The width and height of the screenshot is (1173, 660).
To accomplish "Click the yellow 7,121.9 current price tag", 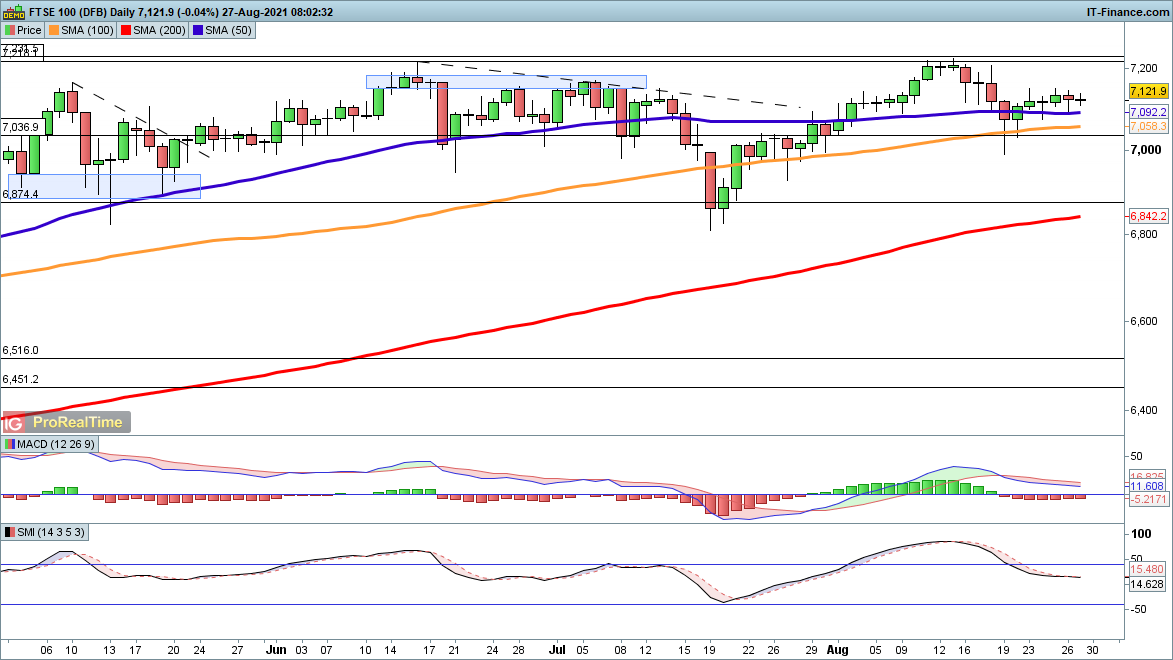I will click(1148, 91).
